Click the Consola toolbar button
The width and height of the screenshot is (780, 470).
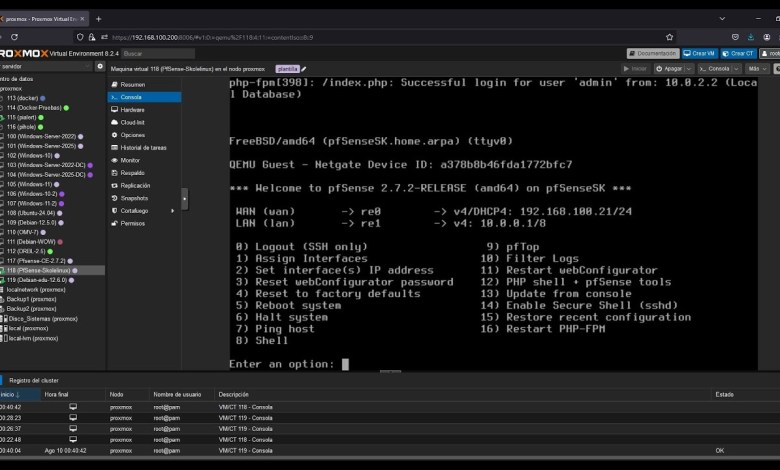715,69
